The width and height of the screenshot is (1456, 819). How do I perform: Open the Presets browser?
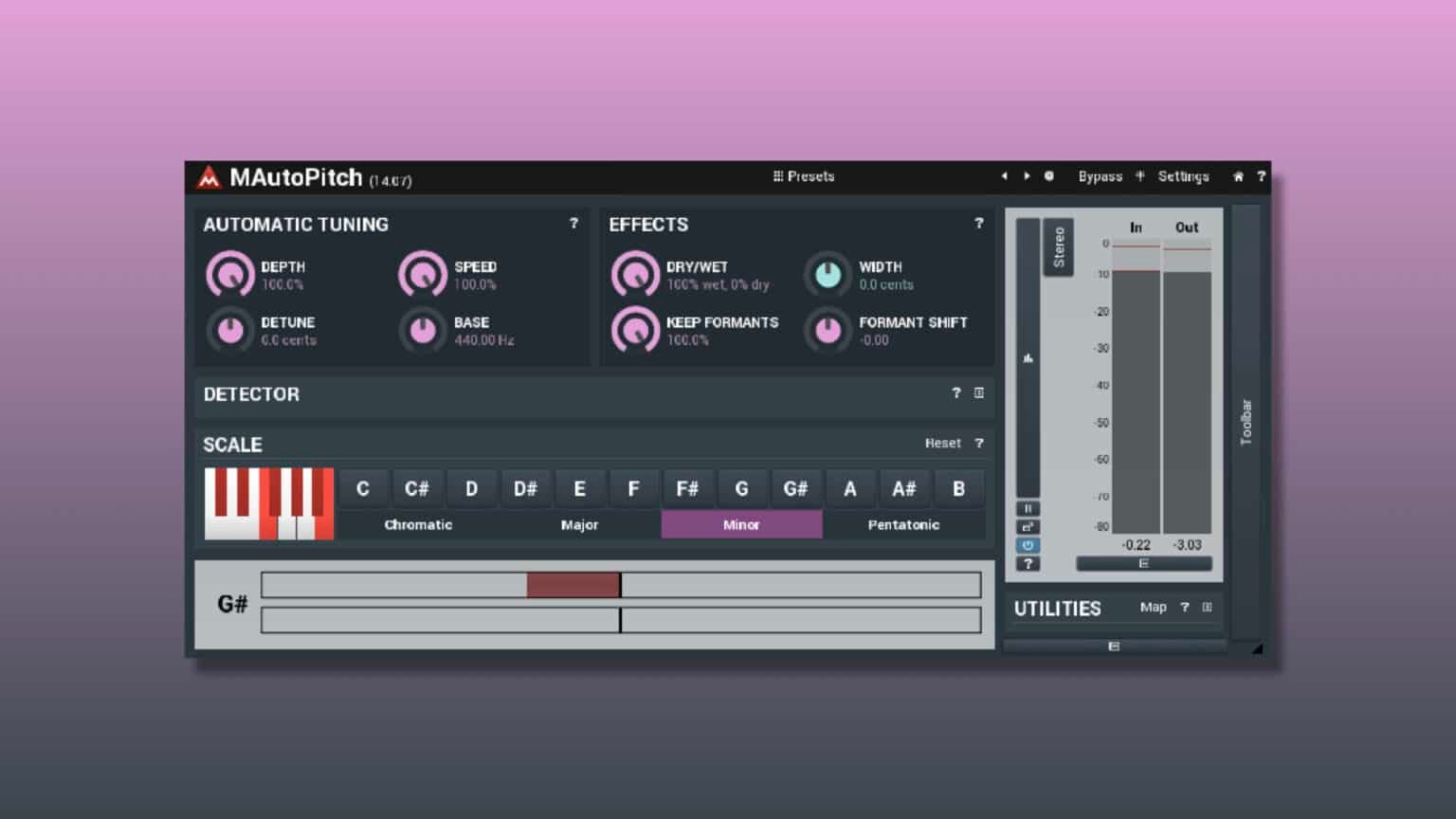tap(804, 176)
